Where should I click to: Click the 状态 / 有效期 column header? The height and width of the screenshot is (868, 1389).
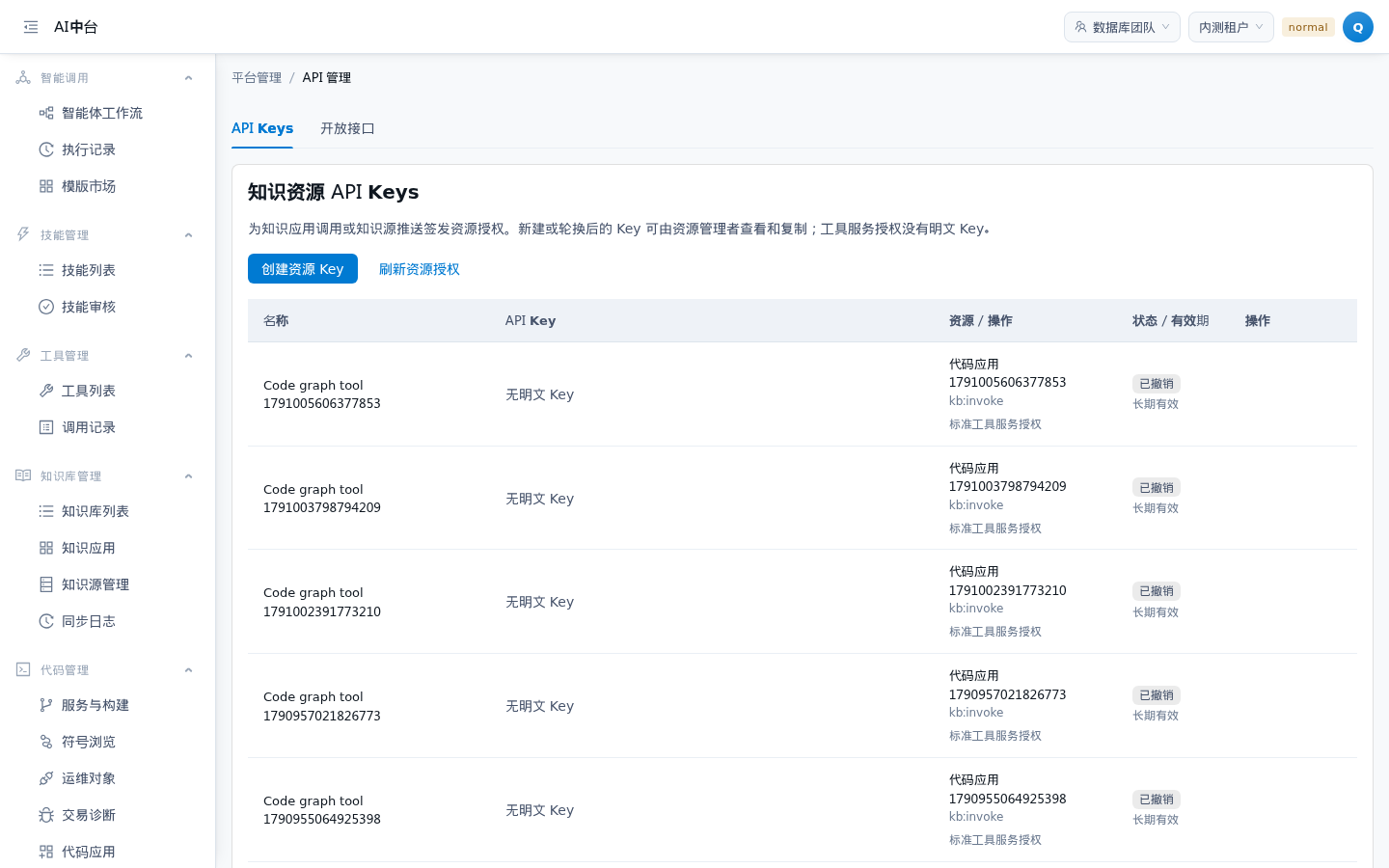(1170, 321)
